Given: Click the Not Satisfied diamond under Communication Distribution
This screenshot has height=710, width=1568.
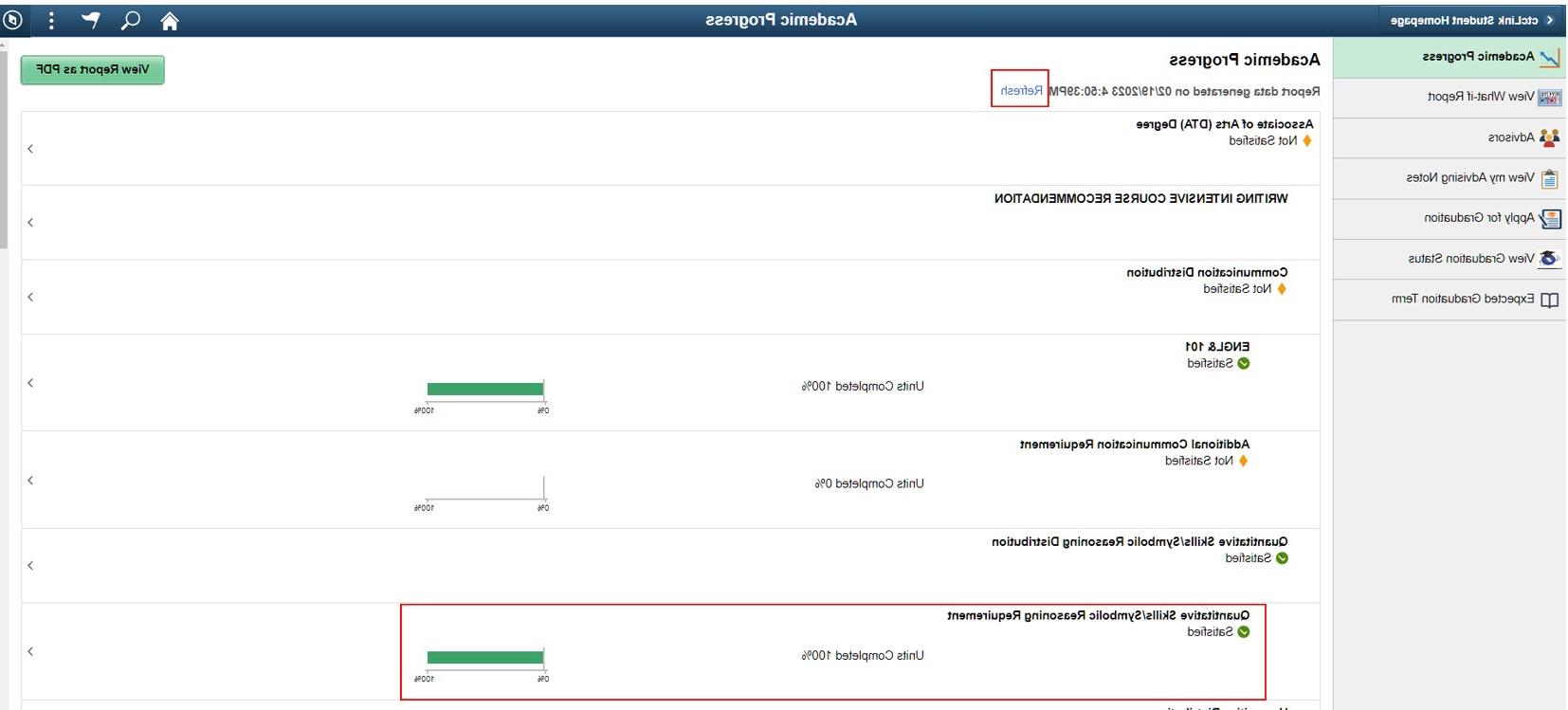Looking at the screenshot, I should pyautogui.click(x=1281, y=289).
